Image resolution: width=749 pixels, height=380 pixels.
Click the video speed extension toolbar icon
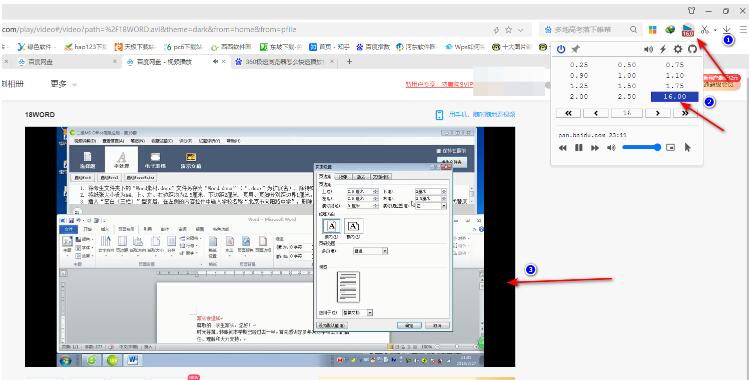[688, 30]
